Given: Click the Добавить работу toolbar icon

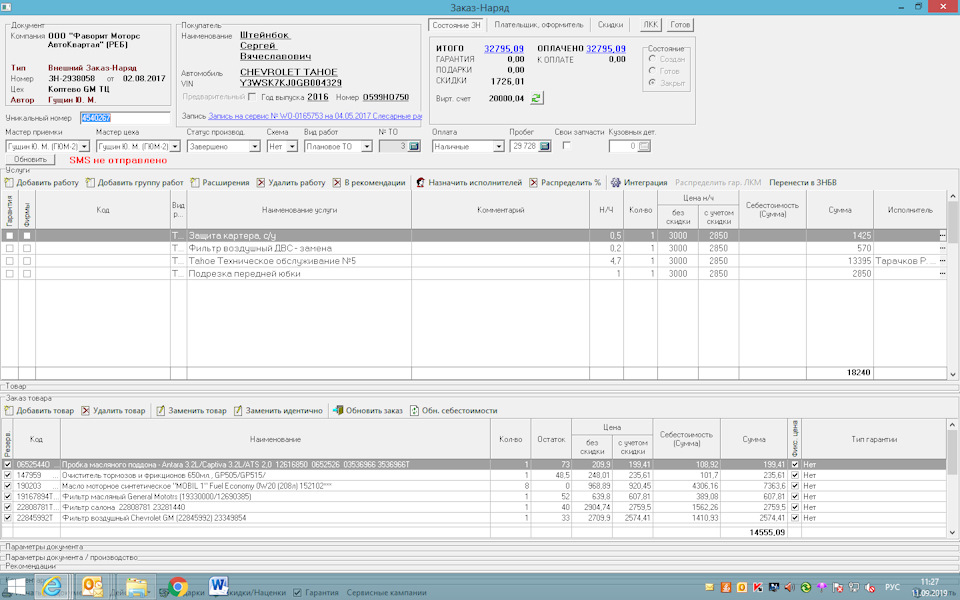Looking at the screenshot, I should click(x=9, y=183).
